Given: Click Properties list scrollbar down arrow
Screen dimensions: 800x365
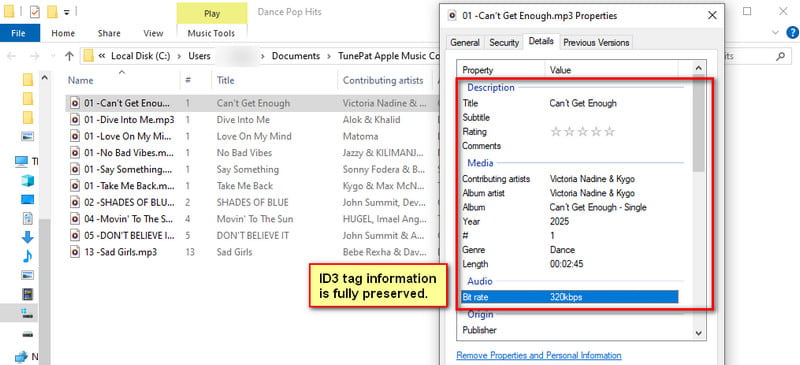Looking at the screenshot, I should [x=698, y=333].
